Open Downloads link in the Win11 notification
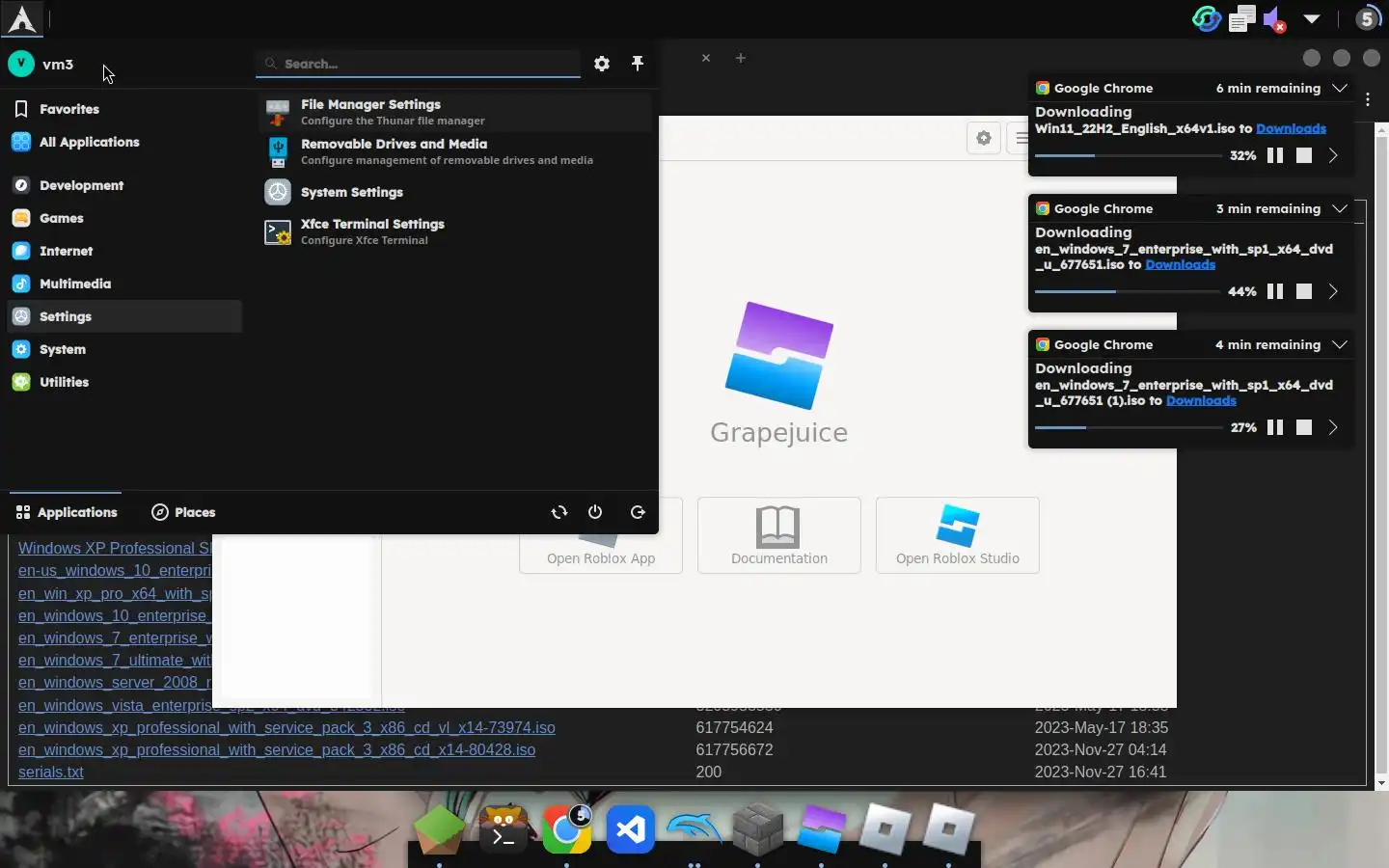The width and height of the screenshot is (1389, 868). [x=1291, y=128]
